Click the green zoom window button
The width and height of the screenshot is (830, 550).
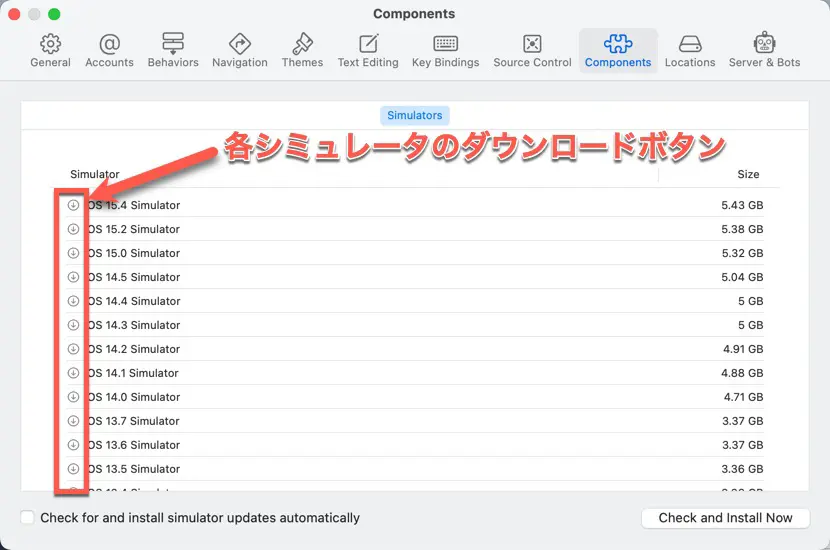[x=54, y=14]
